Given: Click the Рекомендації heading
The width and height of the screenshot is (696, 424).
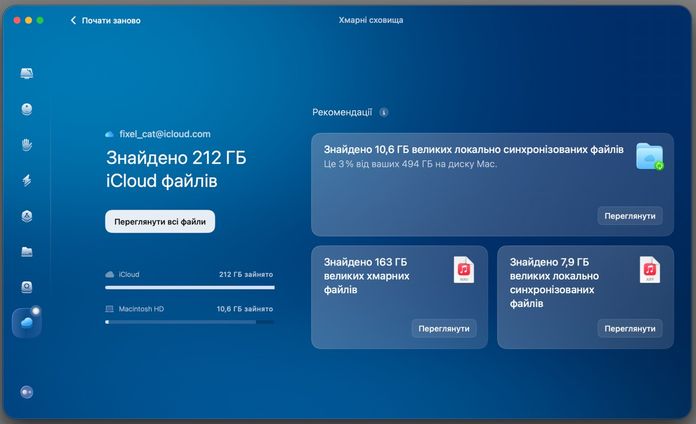Looking at the screenshot, I should 342,112.
